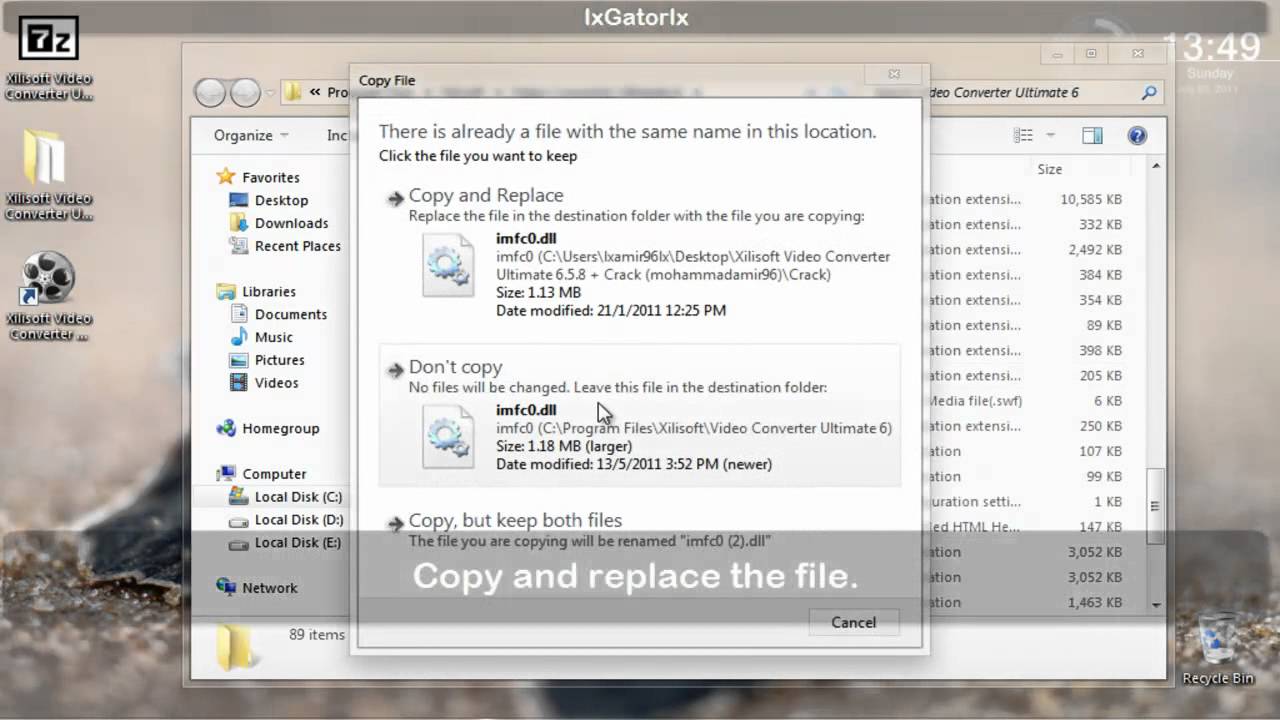The width and height of the screenshot is (1280, 720).
Task: Select Computer in navigation pane
Action: 262,474
